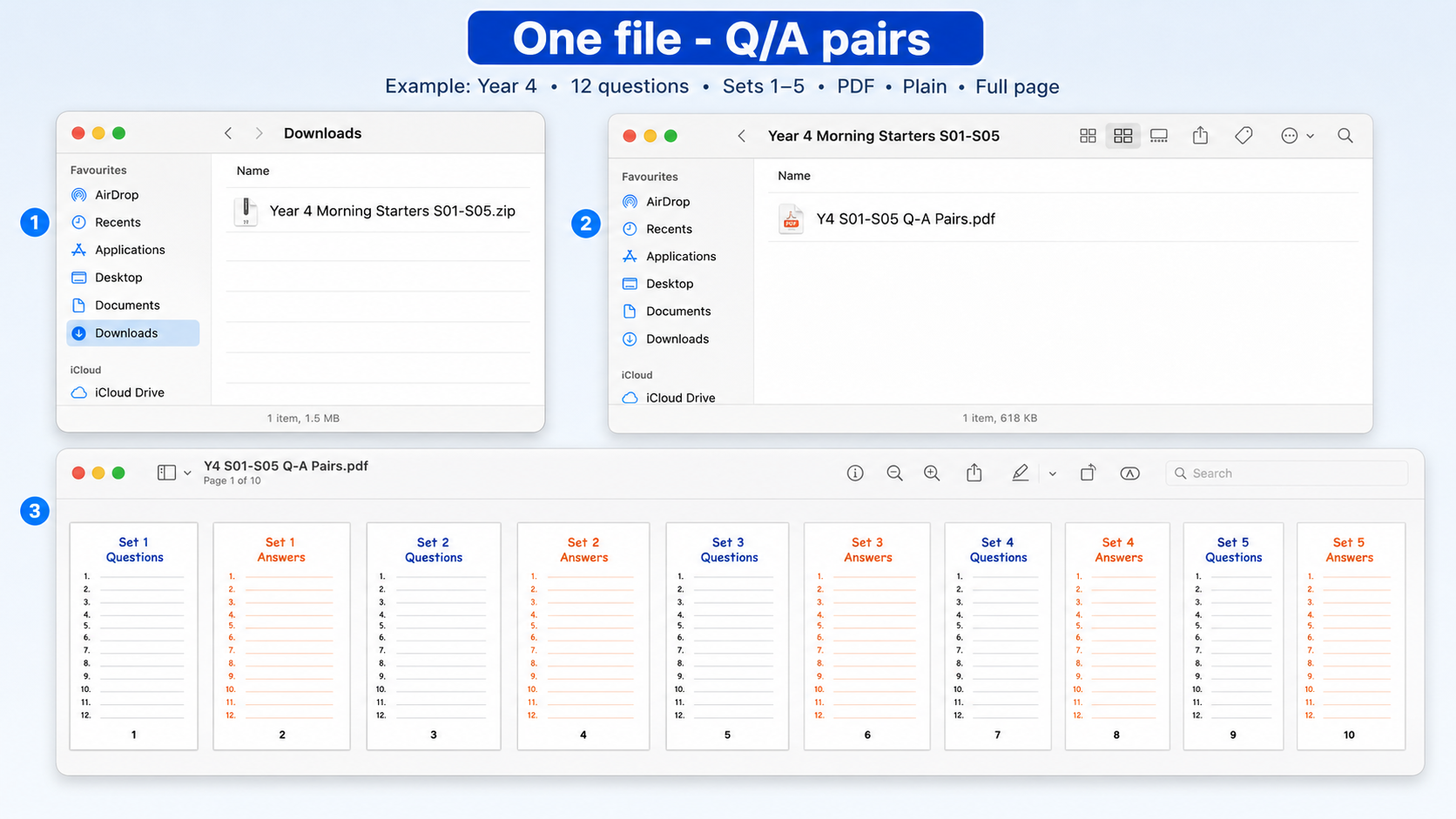Select Year 4 Morning Starters S01-S05.zip file
The height and width of the screenshot is (819, 1456).
[378, 211]
